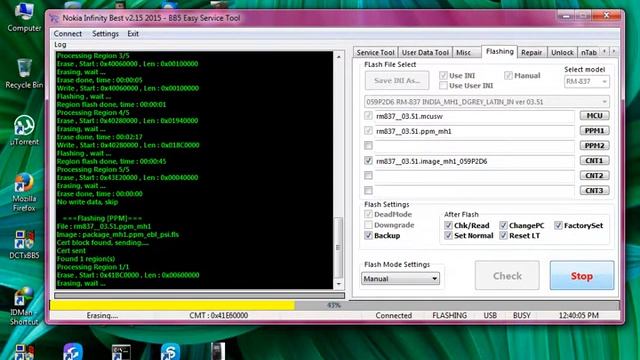Toggle the Backup checkbox
Screen dimensions: 640x360
pyautogui.click(x=368, y=236)
